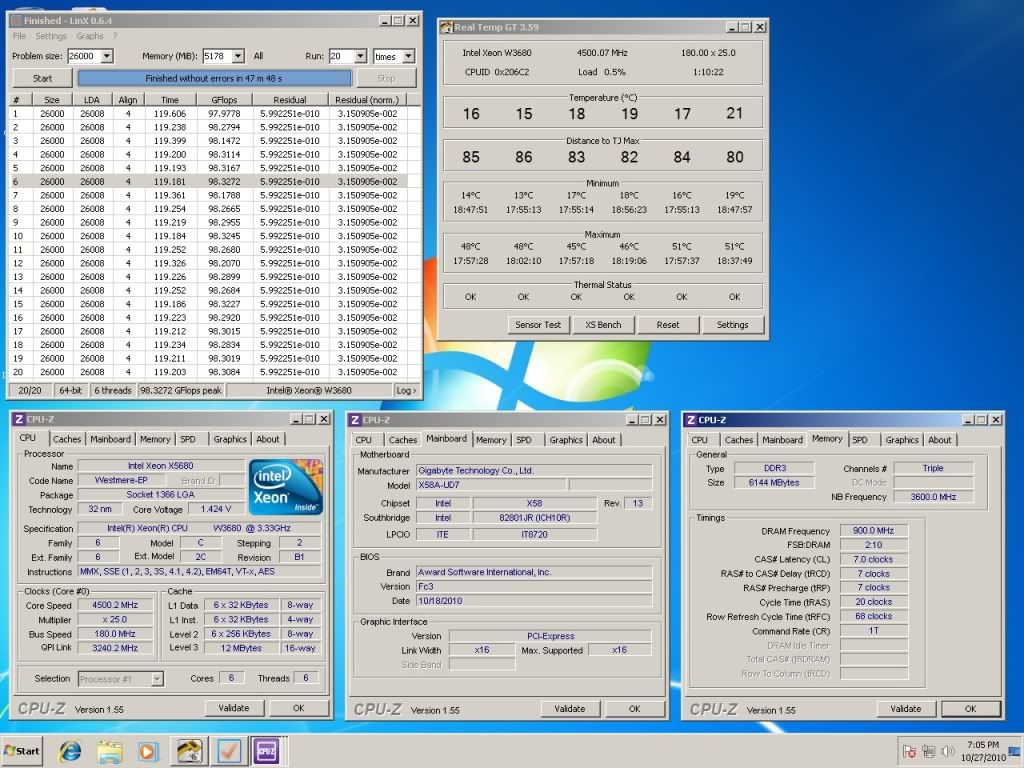Switch to the LinX checkmark taskbar icon

(x=229, y=751)
